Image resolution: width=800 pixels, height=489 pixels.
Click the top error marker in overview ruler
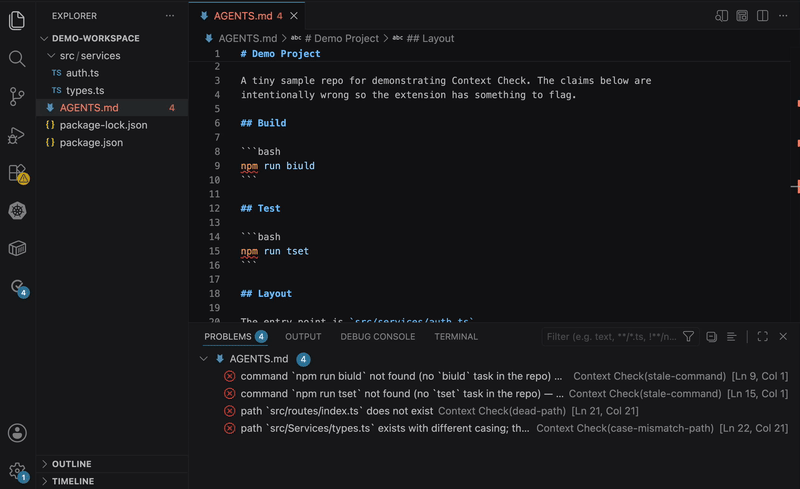[798, 104]
